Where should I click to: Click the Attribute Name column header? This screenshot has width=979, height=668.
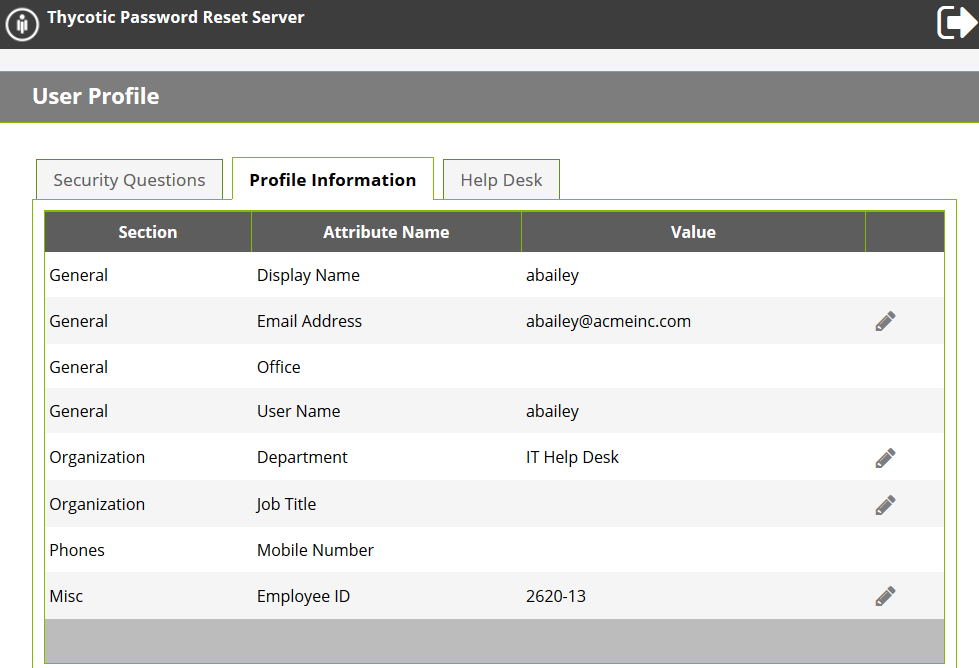pyautogui.click(x=386, y=232)
